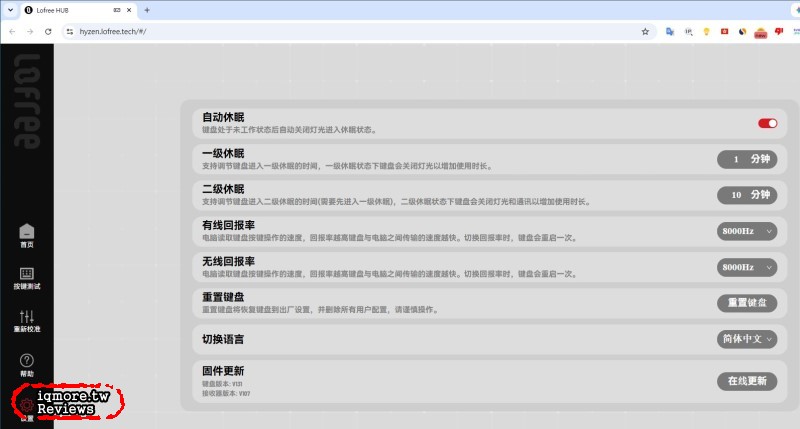Click the 重置键盘 setting heading

click(223, 297)
